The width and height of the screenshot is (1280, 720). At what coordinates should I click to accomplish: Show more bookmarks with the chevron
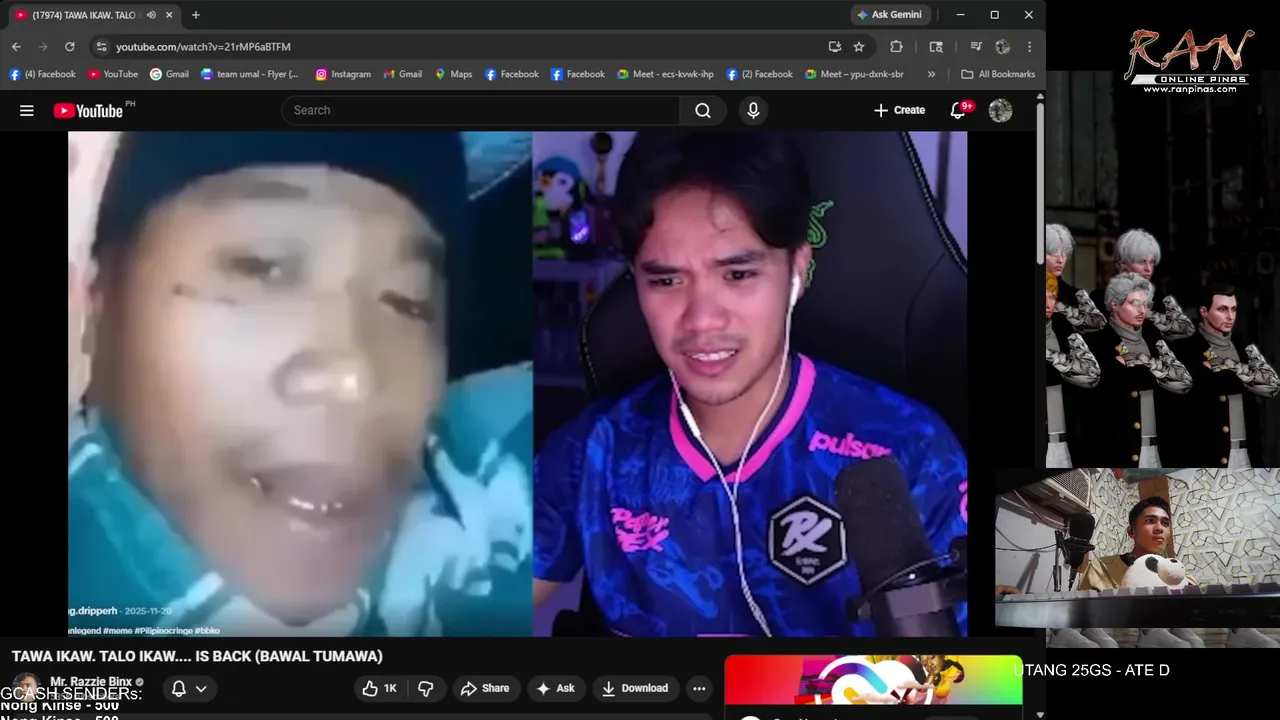[x=932, y=74]
